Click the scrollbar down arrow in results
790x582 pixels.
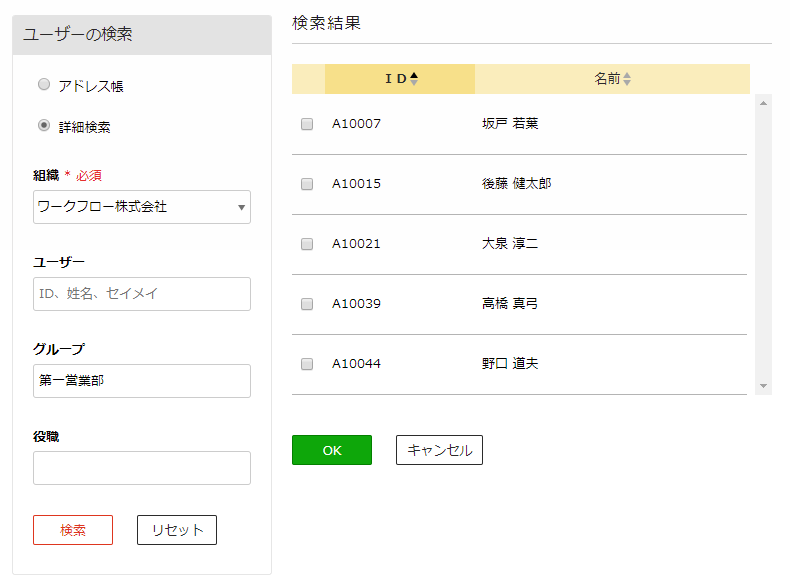pos(763,386)
